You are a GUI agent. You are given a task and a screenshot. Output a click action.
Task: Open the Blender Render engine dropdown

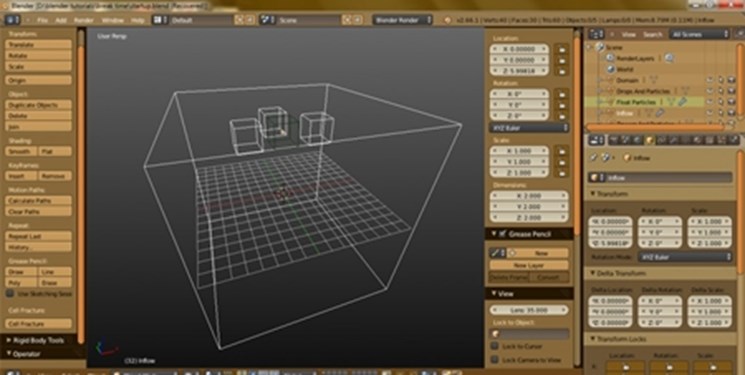point(402,20)
